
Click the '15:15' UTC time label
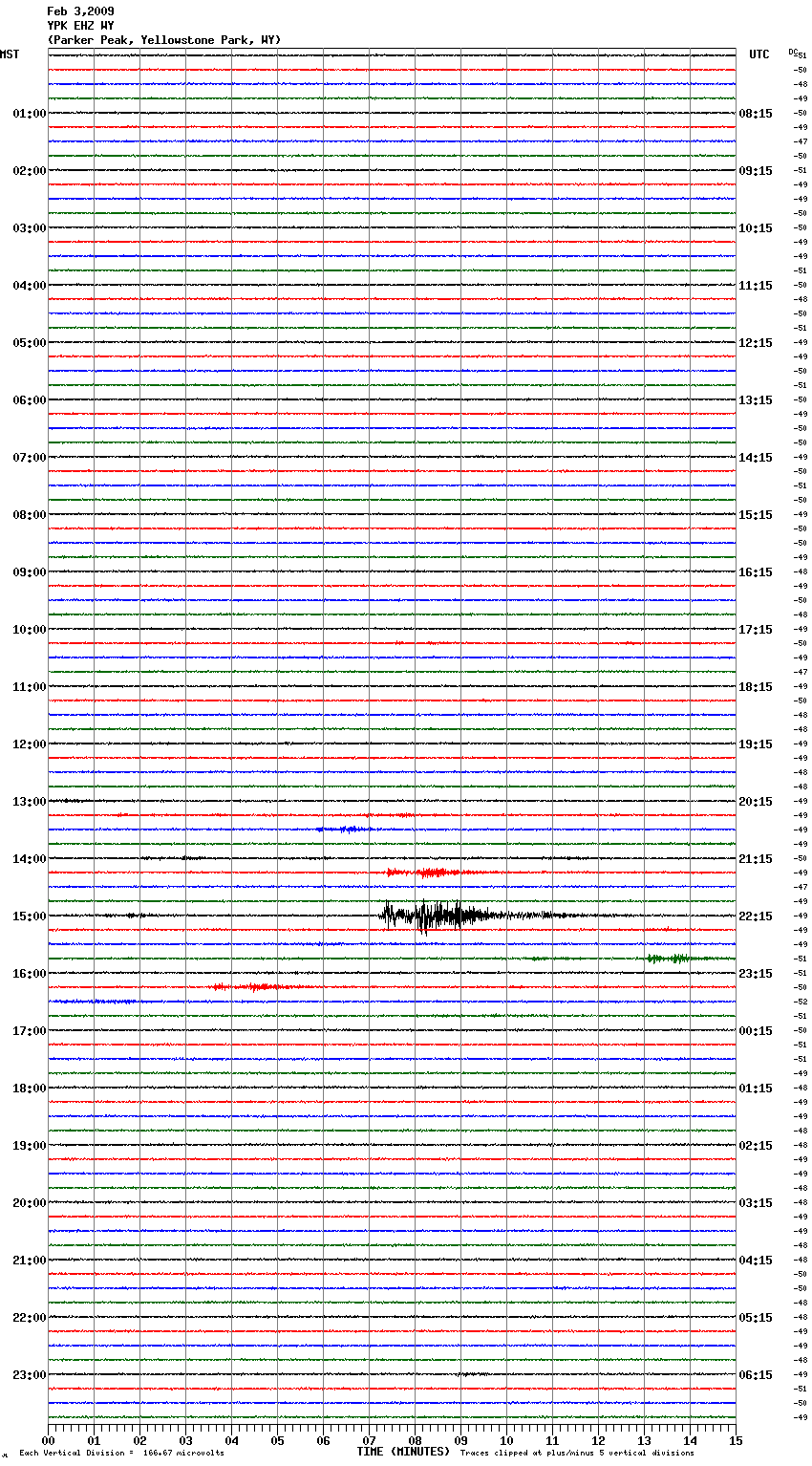click(756, 515)
